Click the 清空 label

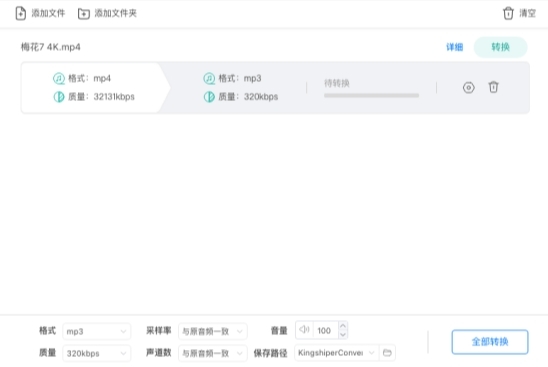click(527, 13)
